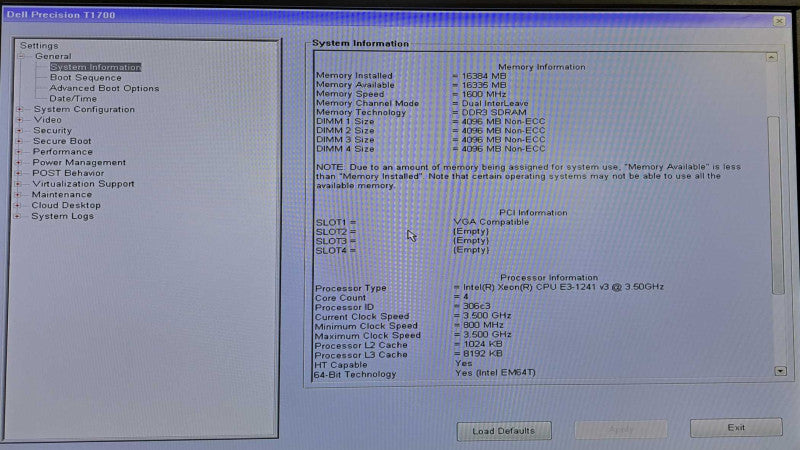800x450 pixels.
Task: Click the Memory Installed value 16384 MB
Action: coord(484,76)
